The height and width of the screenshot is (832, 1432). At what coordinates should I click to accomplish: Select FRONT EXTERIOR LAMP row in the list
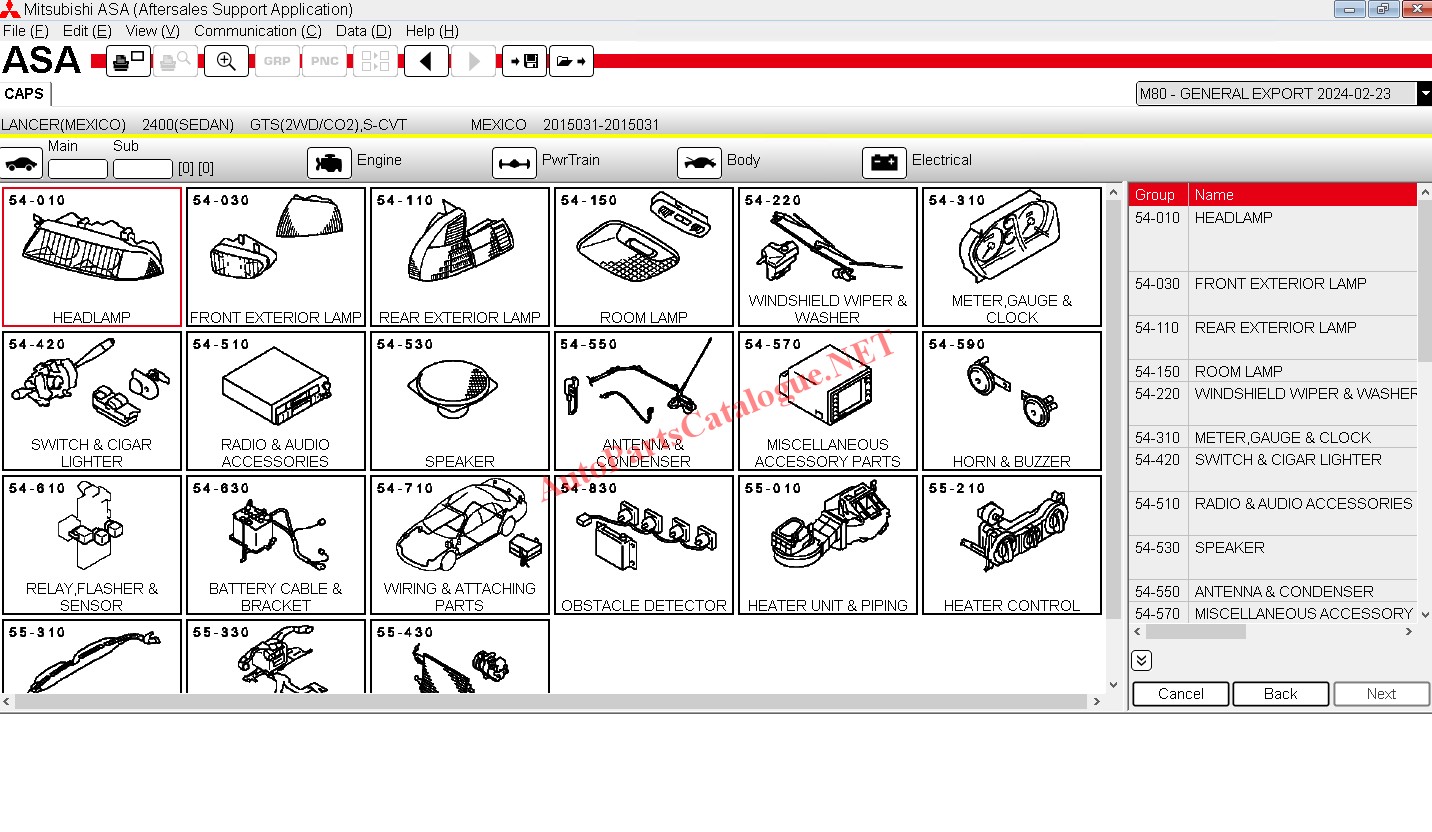tap(1273, 294)
